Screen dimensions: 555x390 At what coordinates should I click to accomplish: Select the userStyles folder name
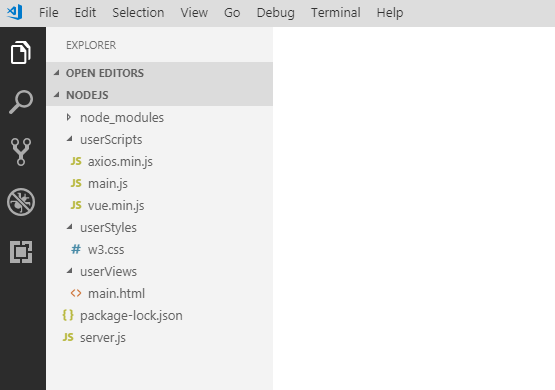pos(108,227)
